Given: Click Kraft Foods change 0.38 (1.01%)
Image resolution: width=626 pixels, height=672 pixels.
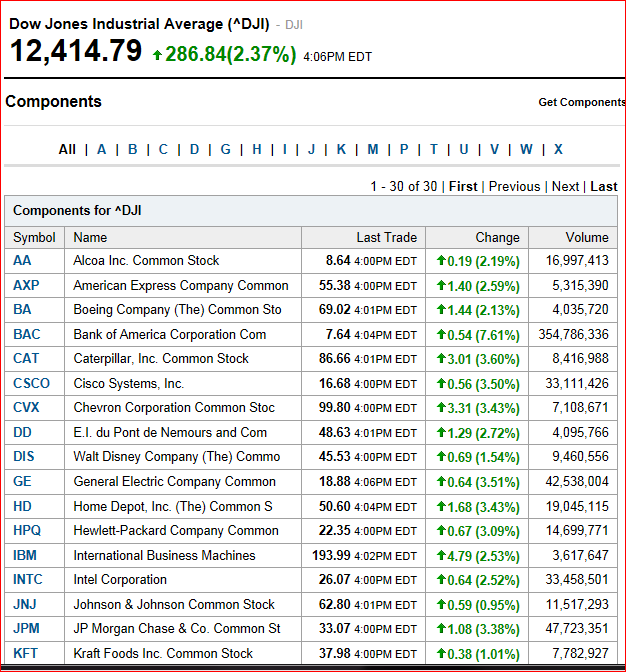Looking at the screenshot, I should [478, 654].
